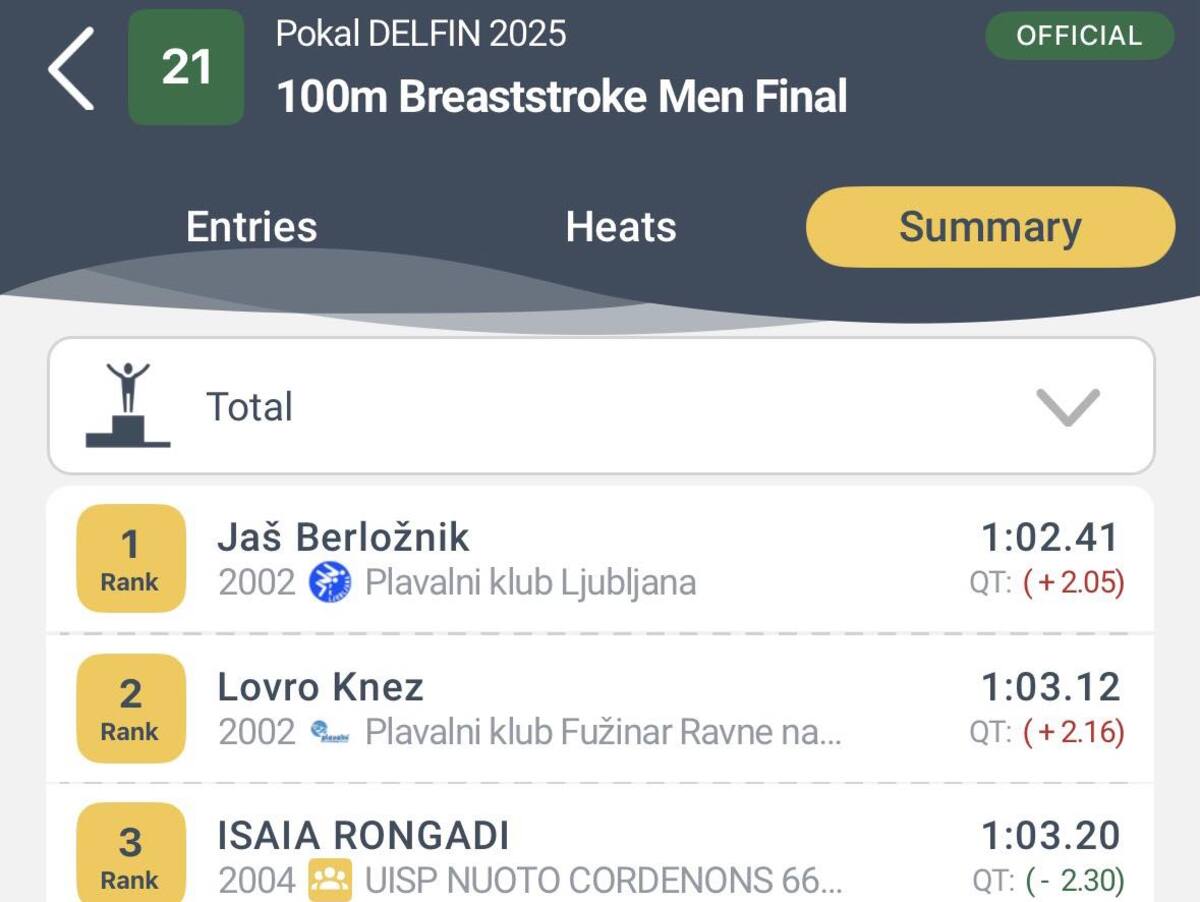Expand the Total dropdown chevron

pyautogui.click(x=1067, y=407)
